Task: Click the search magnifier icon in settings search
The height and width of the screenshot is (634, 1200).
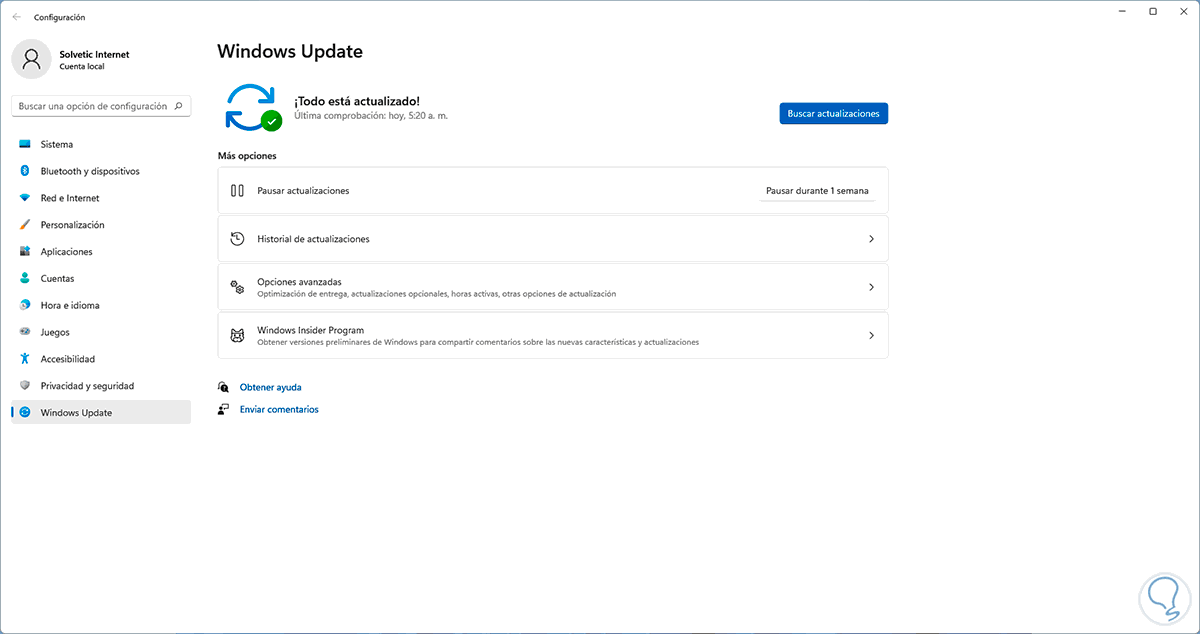Action: click(179, 105)
